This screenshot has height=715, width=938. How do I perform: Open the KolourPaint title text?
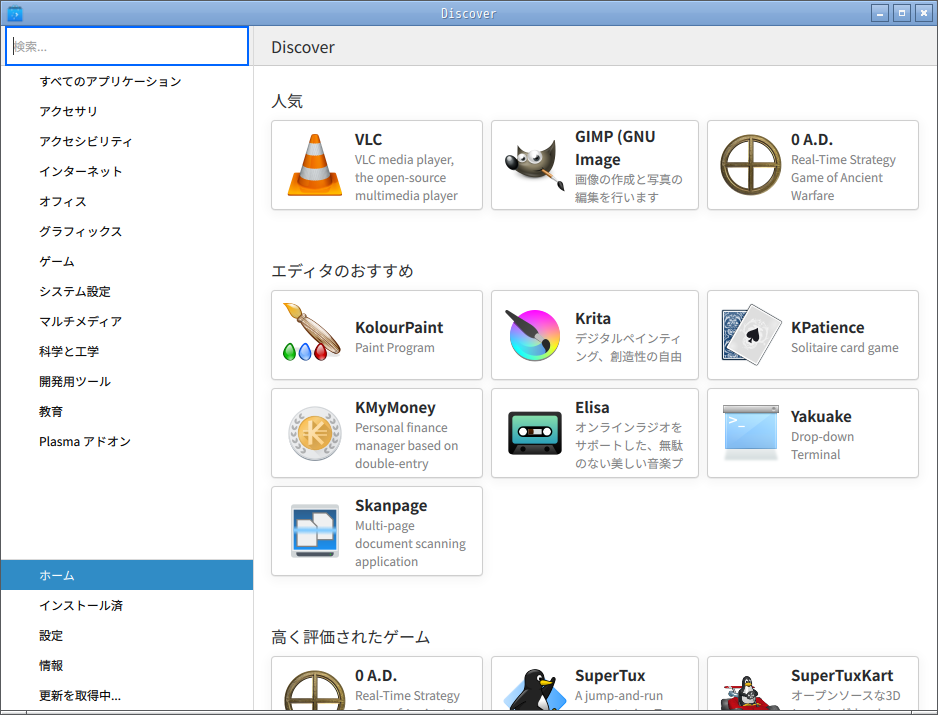click(x=399, y=327)
